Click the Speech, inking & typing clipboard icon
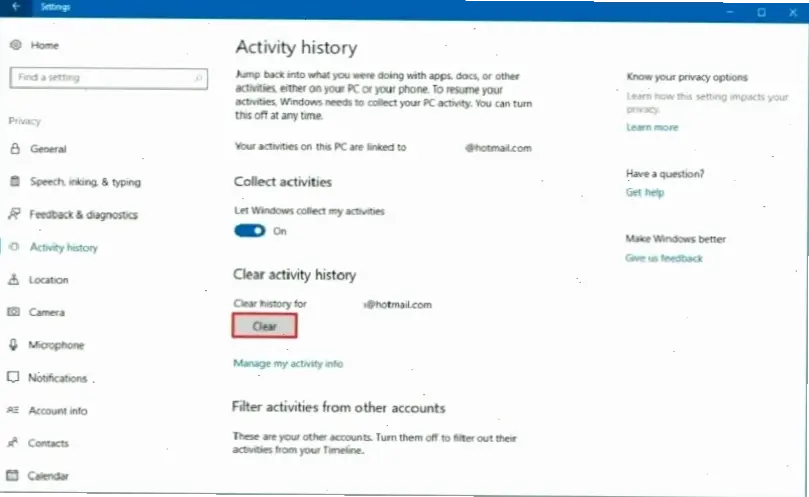Viewport: 809px width, 497px height. coord(15,181)
